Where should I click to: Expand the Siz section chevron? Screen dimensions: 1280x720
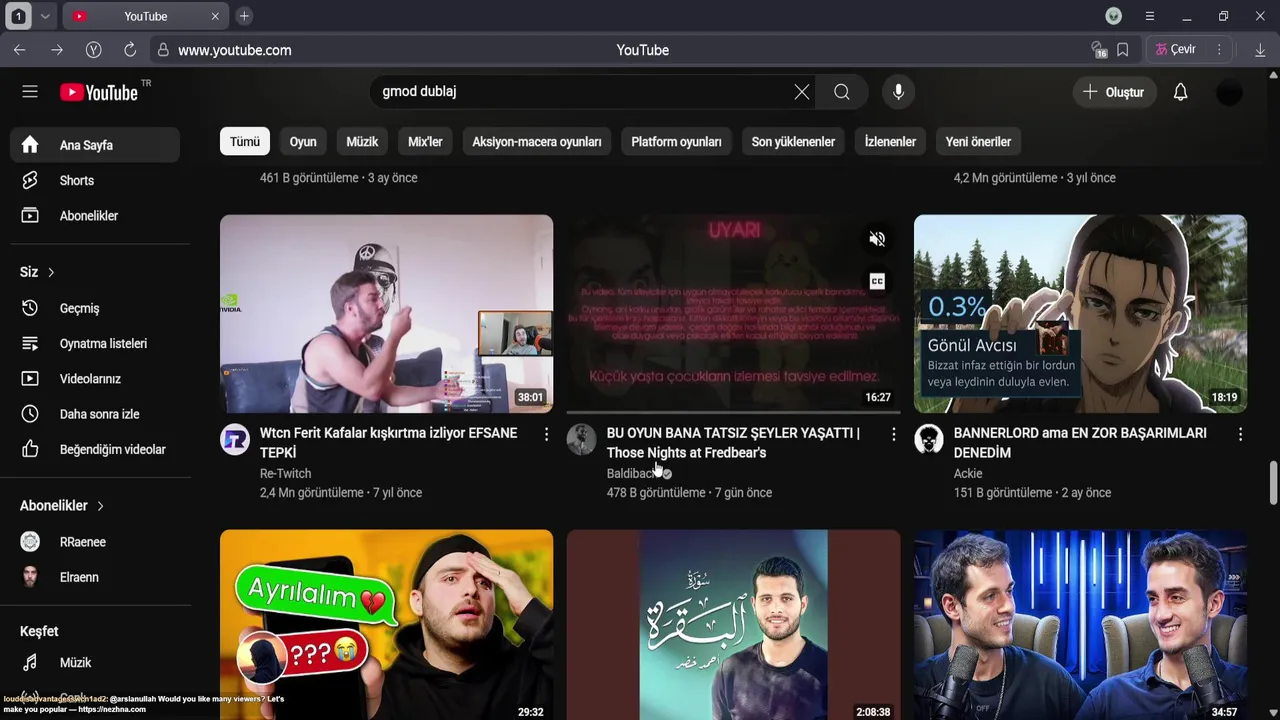[x=51, y=273]
